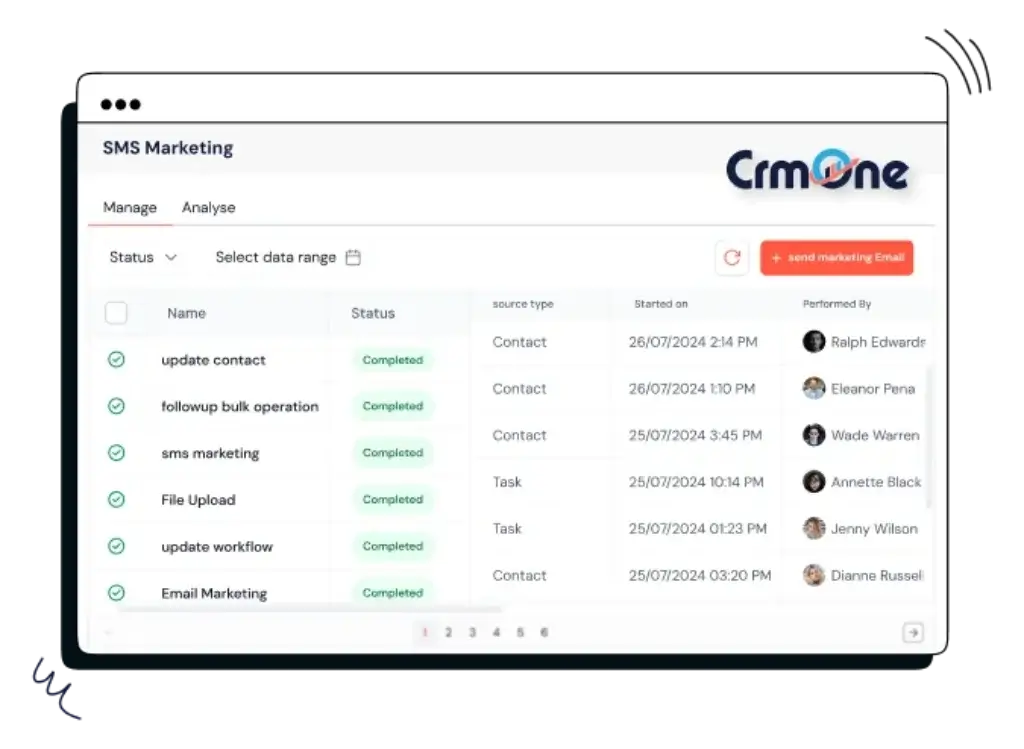
Task: Click the date 25/07/2024 10:14 PM
Action: click(696, 482)
